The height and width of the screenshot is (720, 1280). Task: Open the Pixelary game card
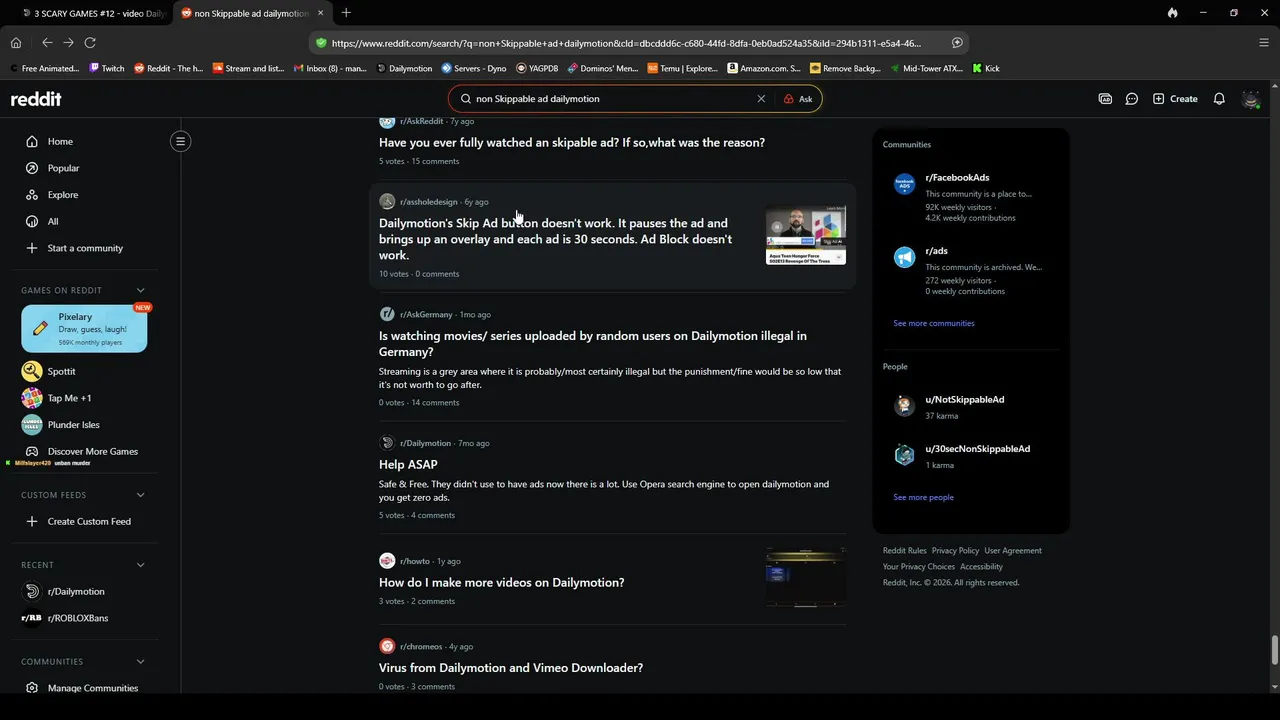(x=84, y=329)
